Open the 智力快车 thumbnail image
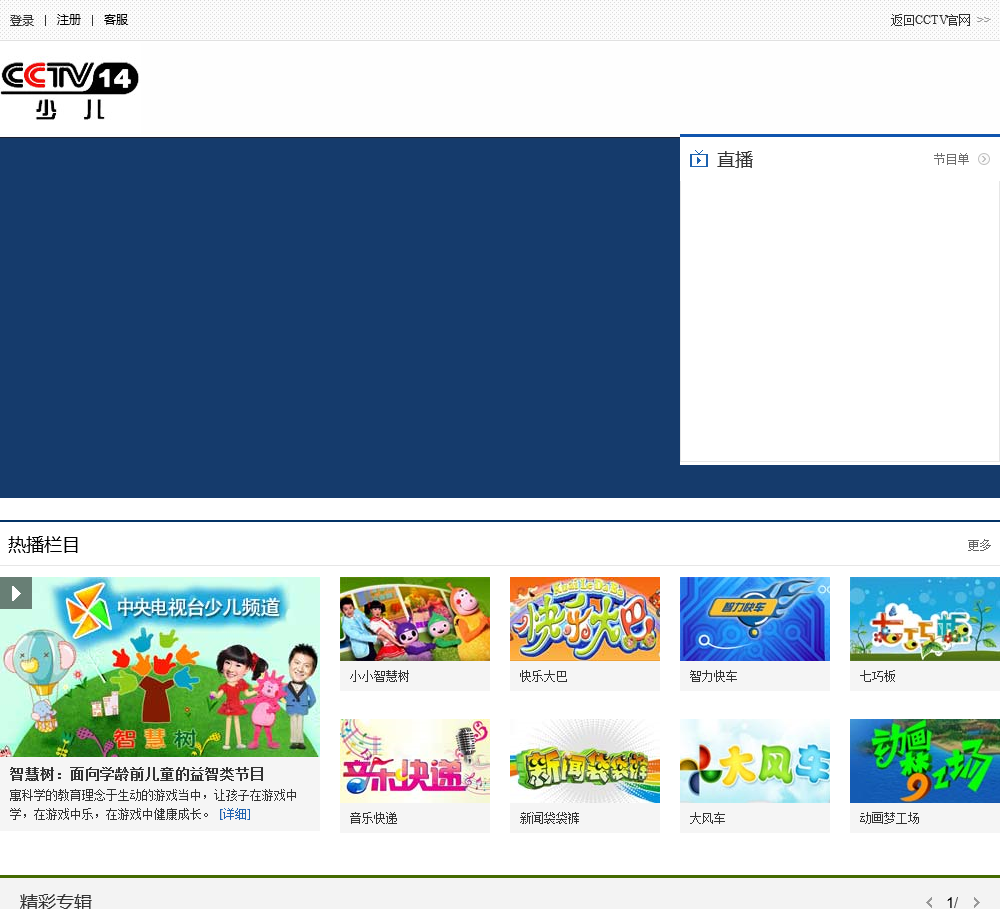Screen dimensions: 1000x909 click(x=754, y=619)
